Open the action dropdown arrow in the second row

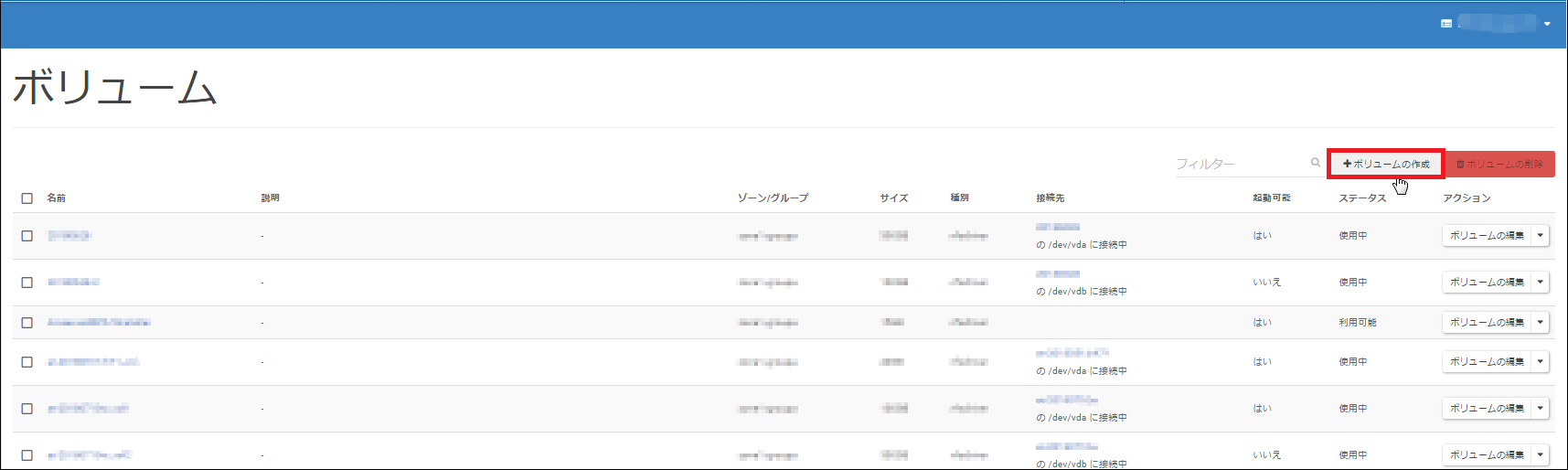1541,283
